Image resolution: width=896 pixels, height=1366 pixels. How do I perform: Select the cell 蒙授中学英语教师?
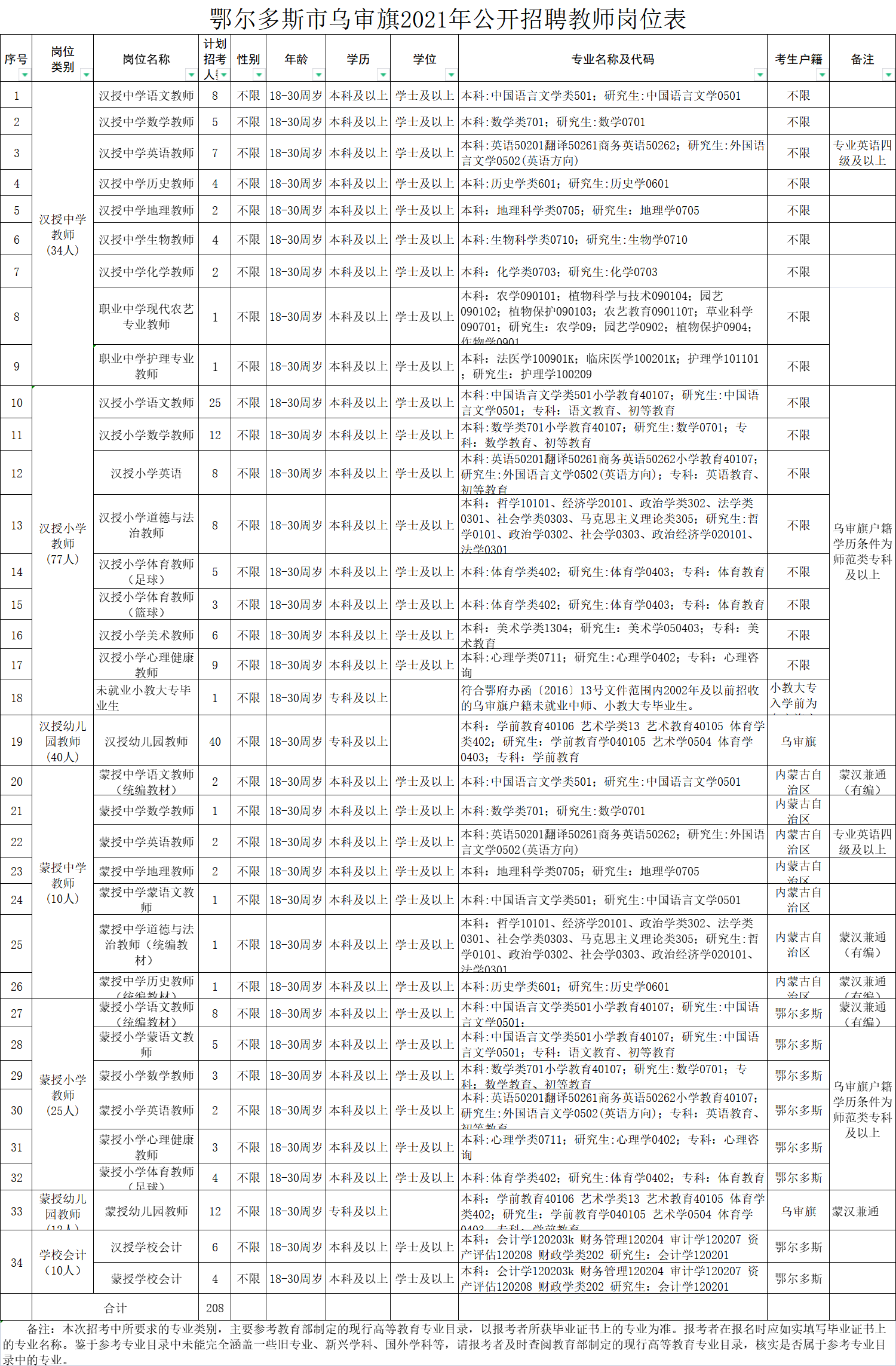click(146, 842)
